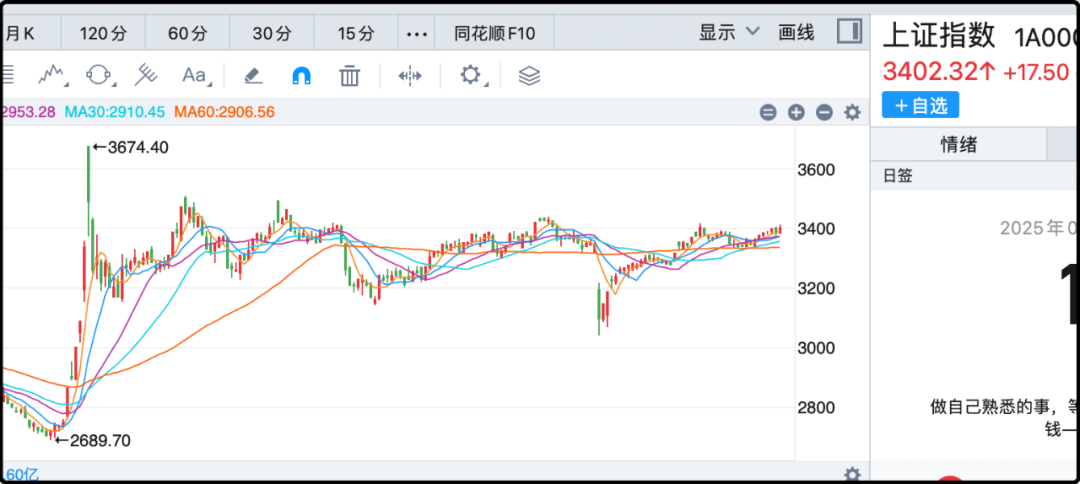Open the 情绪 tab in side panel
Image resolution: width=1080 pixels, height=484 pixels.
click(958, 145)
